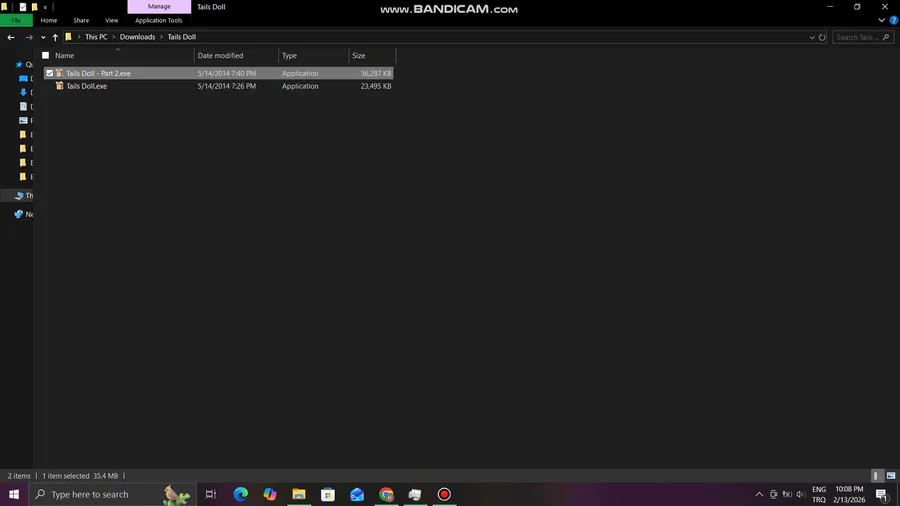Screen dimensions: 900x506
Task: Click the 36,287 KB size cell
Action: (x=376, y=73)
